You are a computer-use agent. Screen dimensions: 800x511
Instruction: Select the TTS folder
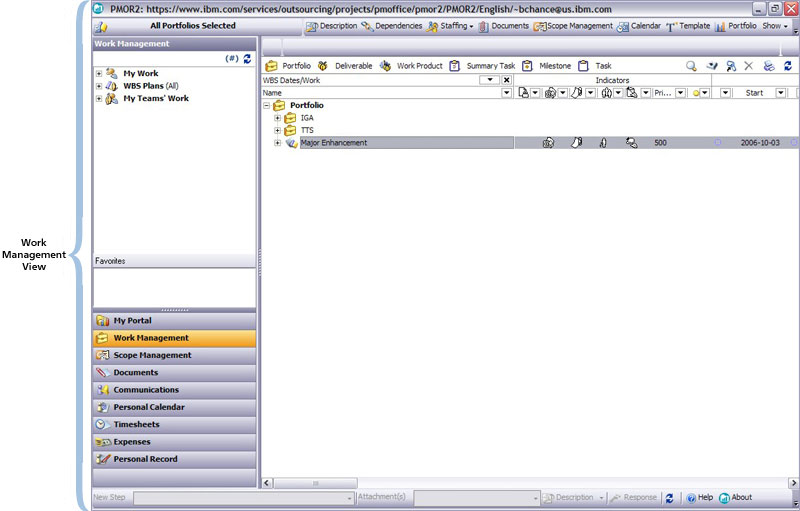click(307, 131)
